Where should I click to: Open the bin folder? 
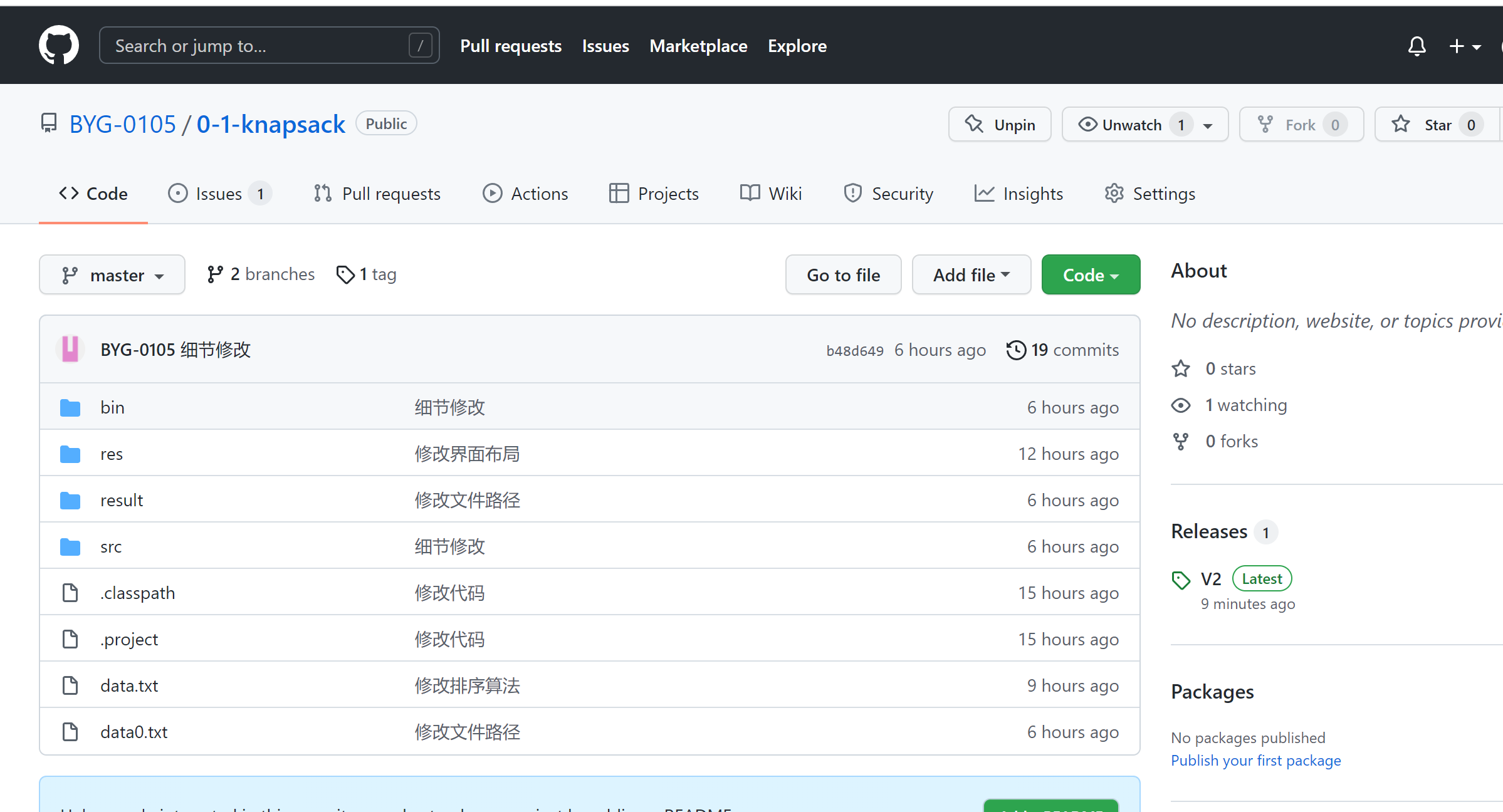112,407
